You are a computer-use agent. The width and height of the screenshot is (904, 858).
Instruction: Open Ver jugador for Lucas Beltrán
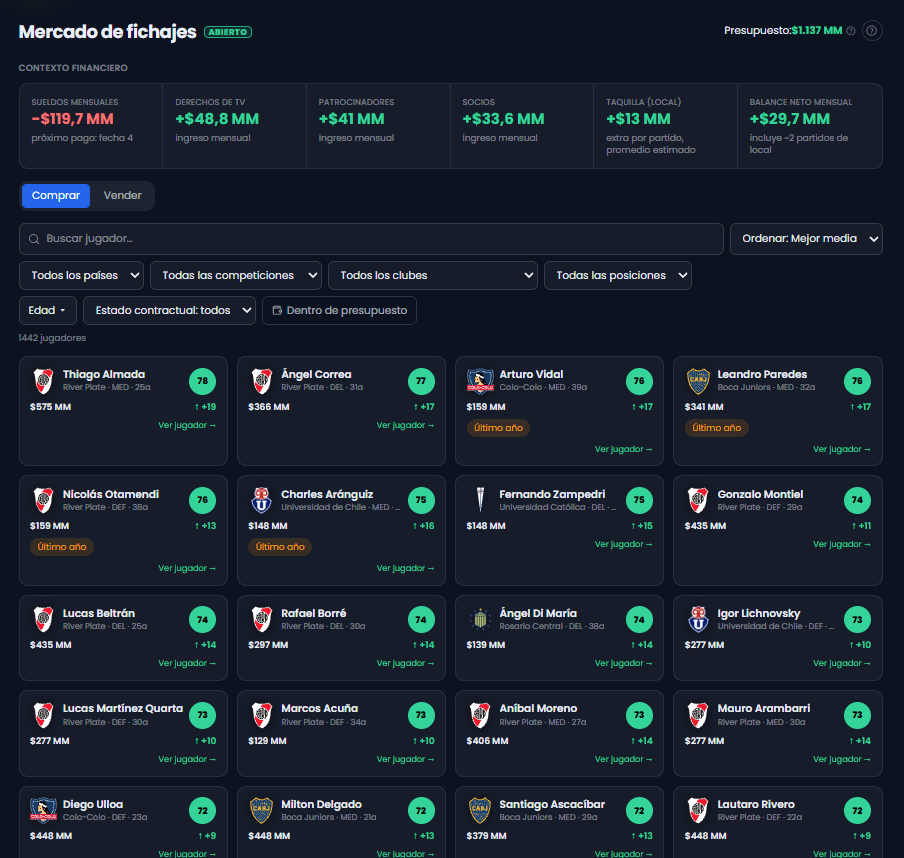[187, 663]
